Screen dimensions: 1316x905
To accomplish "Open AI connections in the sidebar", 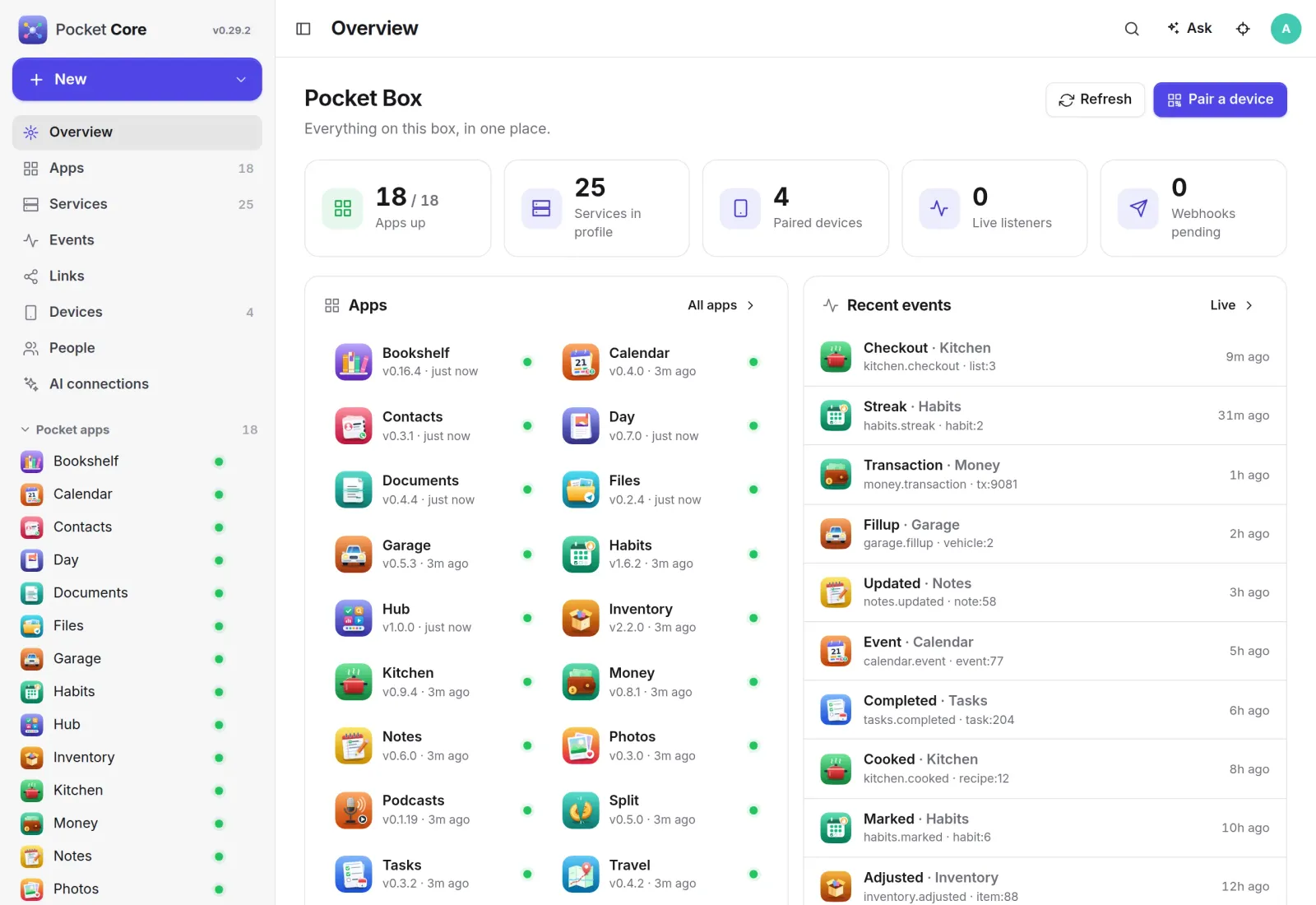I will 137,384.
